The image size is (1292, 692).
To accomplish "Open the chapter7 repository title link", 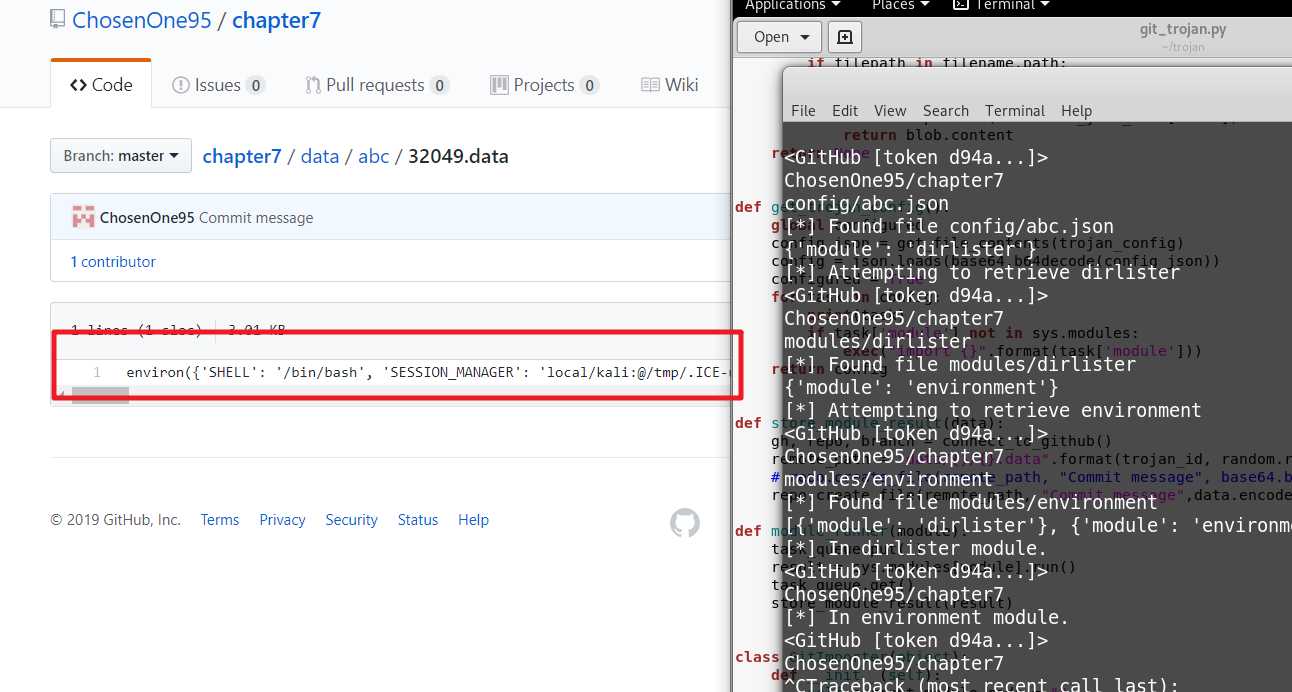I will point(276,20).
